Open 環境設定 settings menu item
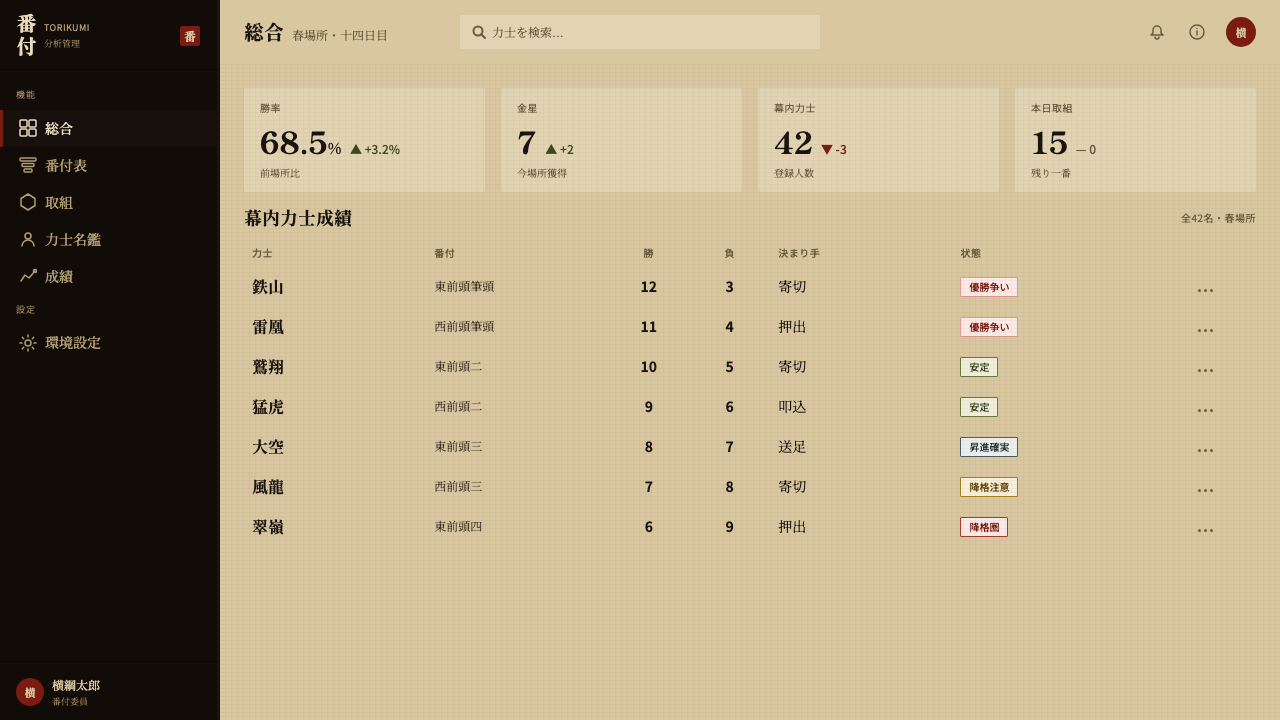 (x=110, y=343)
